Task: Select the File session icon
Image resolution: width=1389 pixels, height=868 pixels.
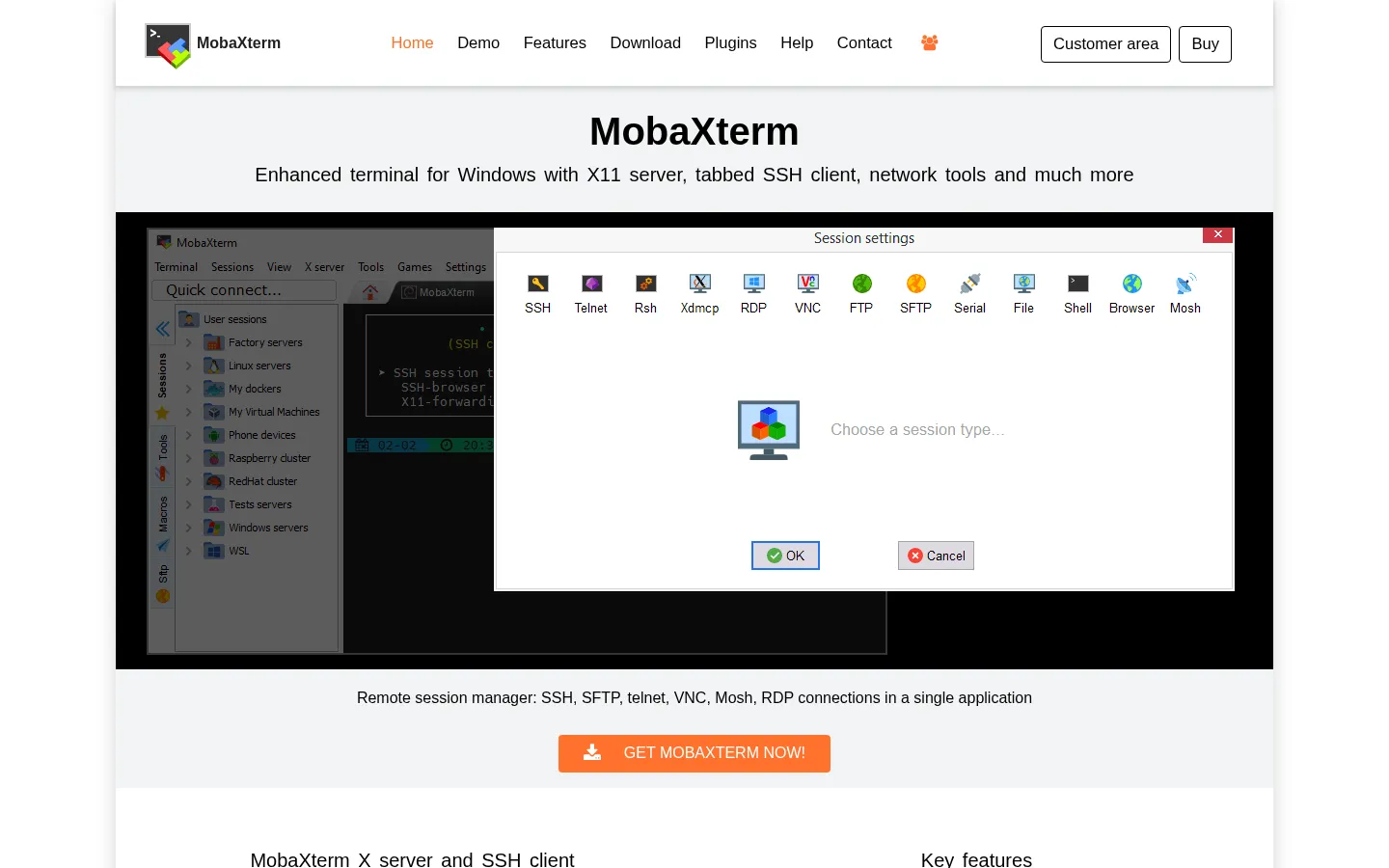Action: click(x=1024, y=284)
